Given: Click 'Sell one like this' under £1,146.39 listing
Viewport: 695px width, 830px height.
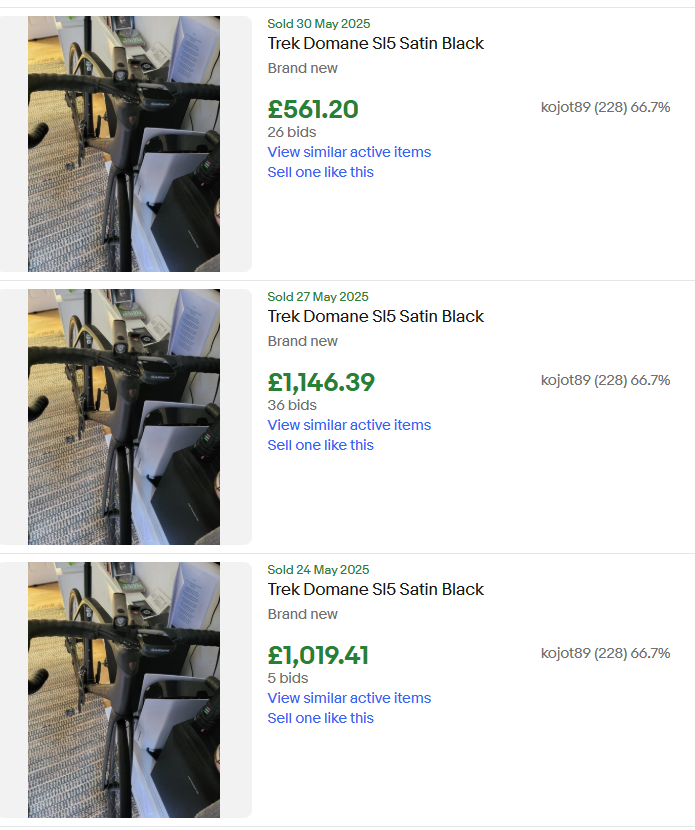Looking at the screenshot, I should tap(320, 445).
